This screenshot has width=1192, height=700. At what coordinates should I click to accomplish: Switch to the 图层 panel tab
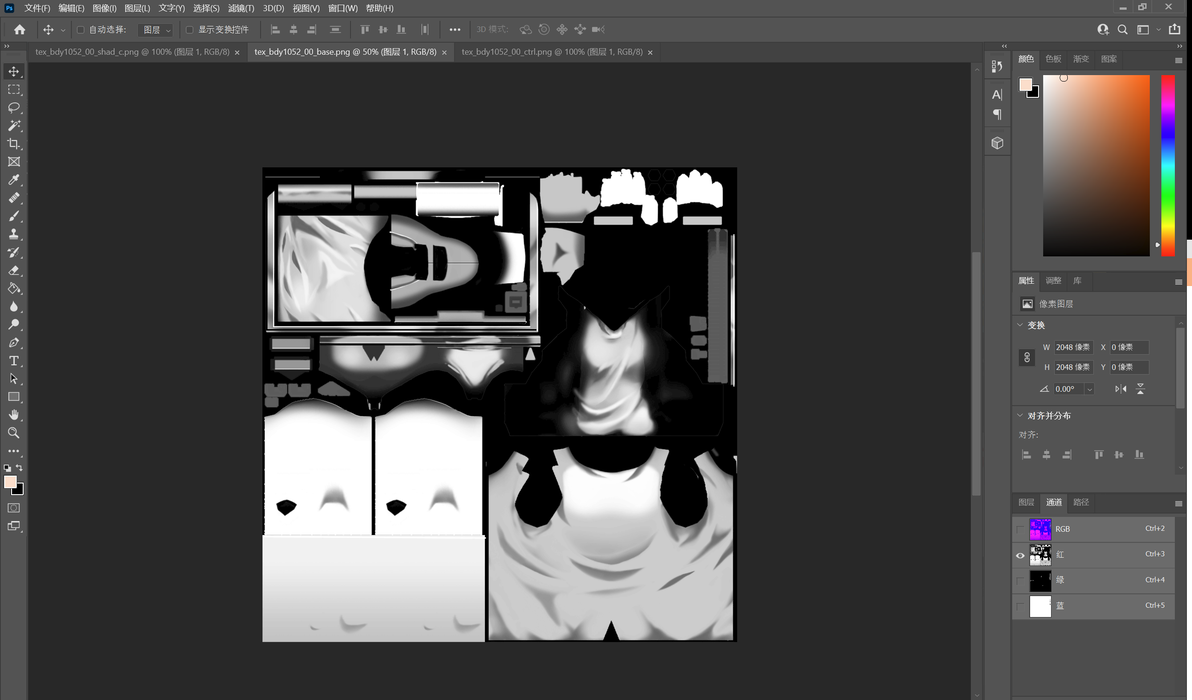[x=1026, y=502]
